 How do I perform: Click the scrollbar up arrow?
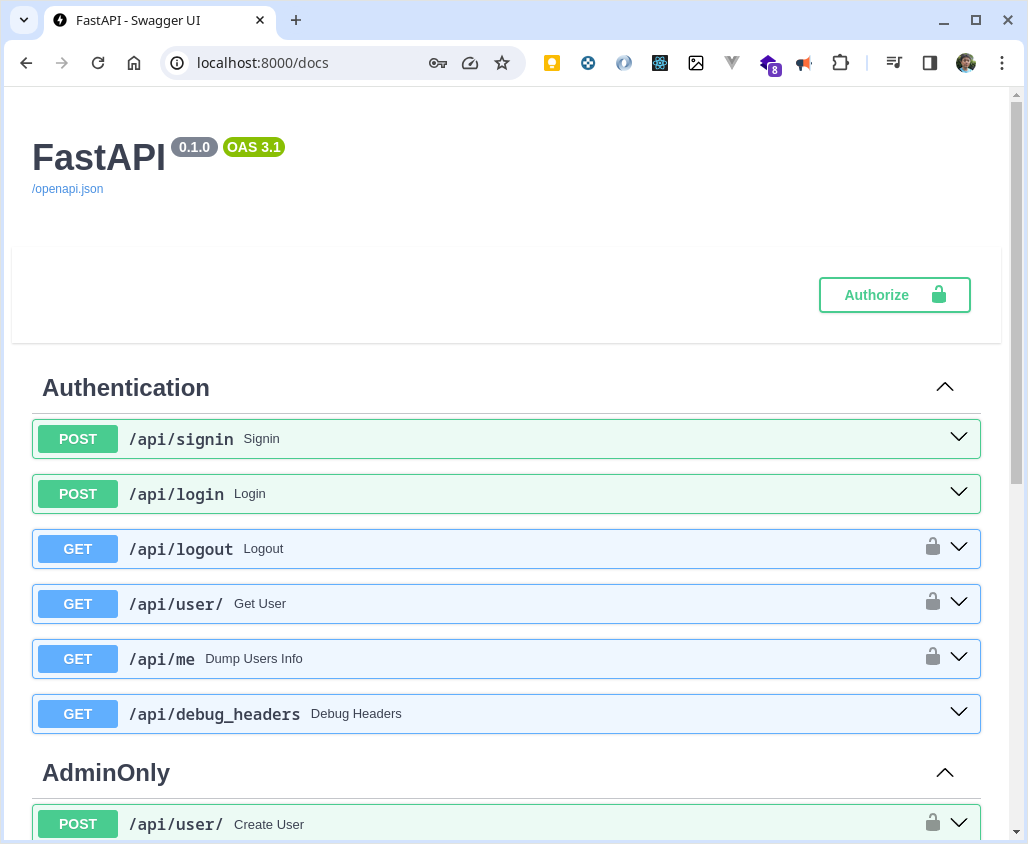[x=1016, y=95]
